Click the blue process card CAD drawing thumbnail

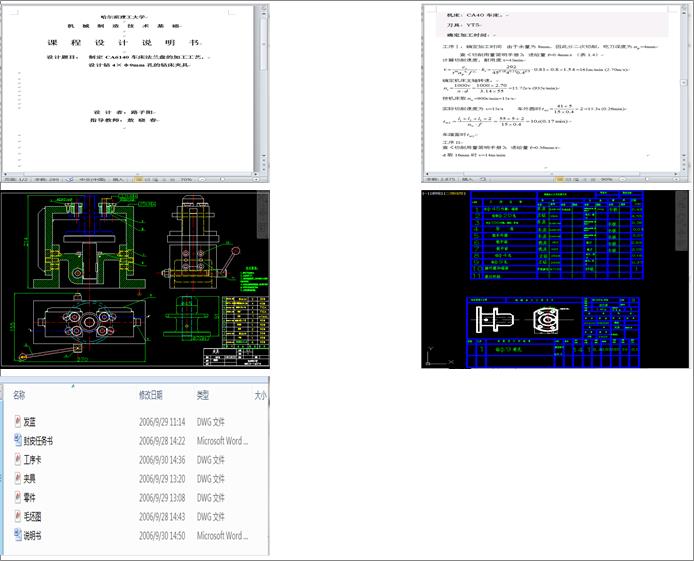[555, 279]
